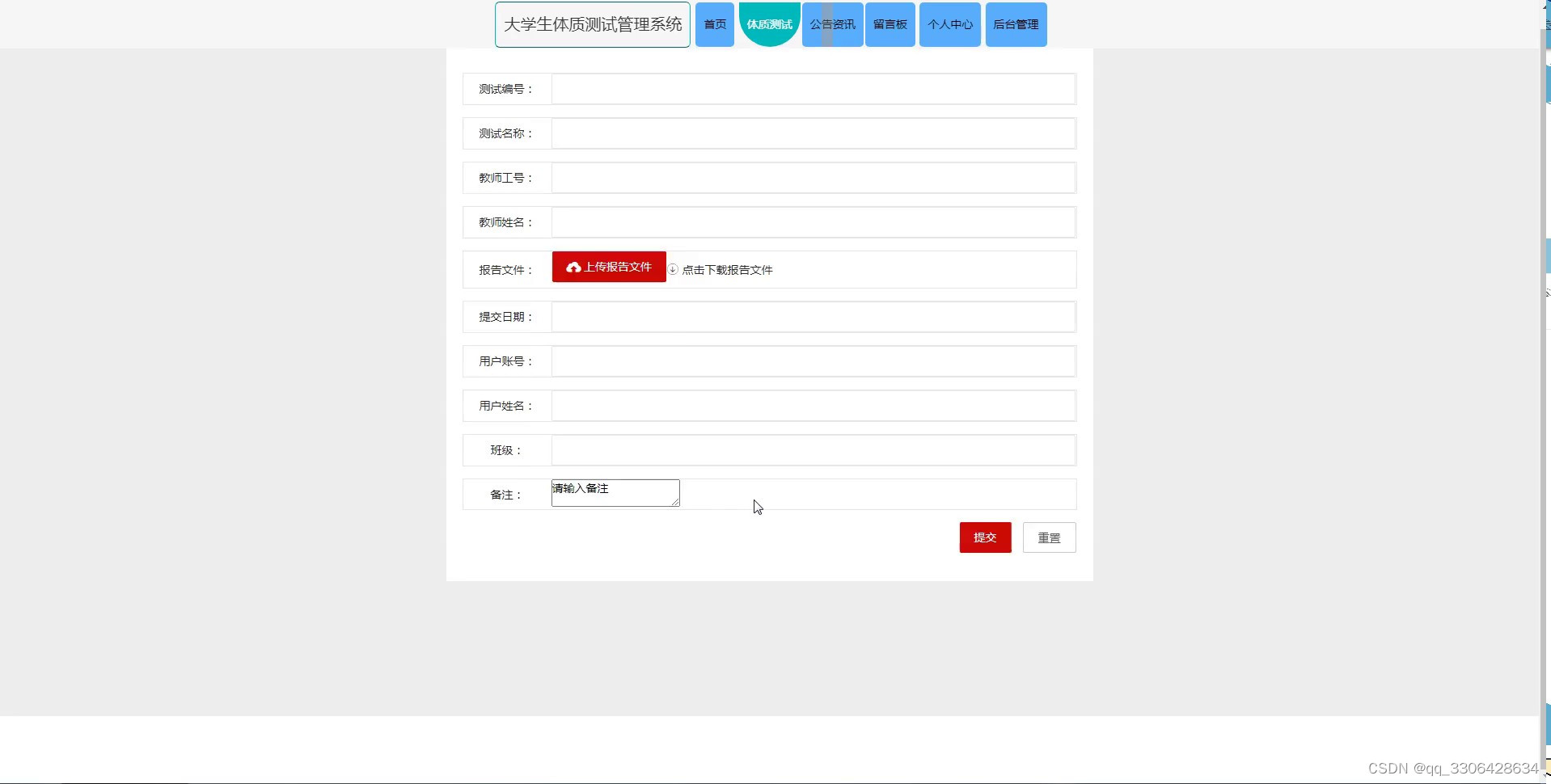
Task: Focus the 提交日期 input field
Action: point(814,317)
